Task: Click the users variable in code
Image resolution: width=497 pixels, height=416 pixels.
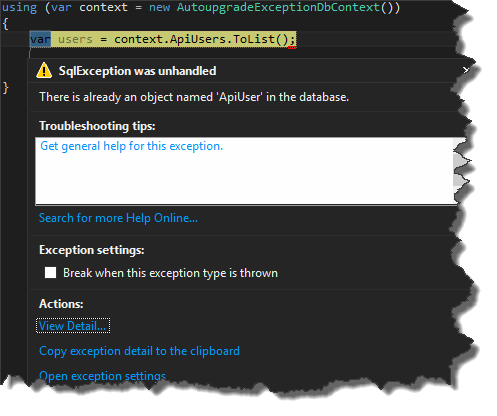Action: pyautogui.click(x=75, y=39)
